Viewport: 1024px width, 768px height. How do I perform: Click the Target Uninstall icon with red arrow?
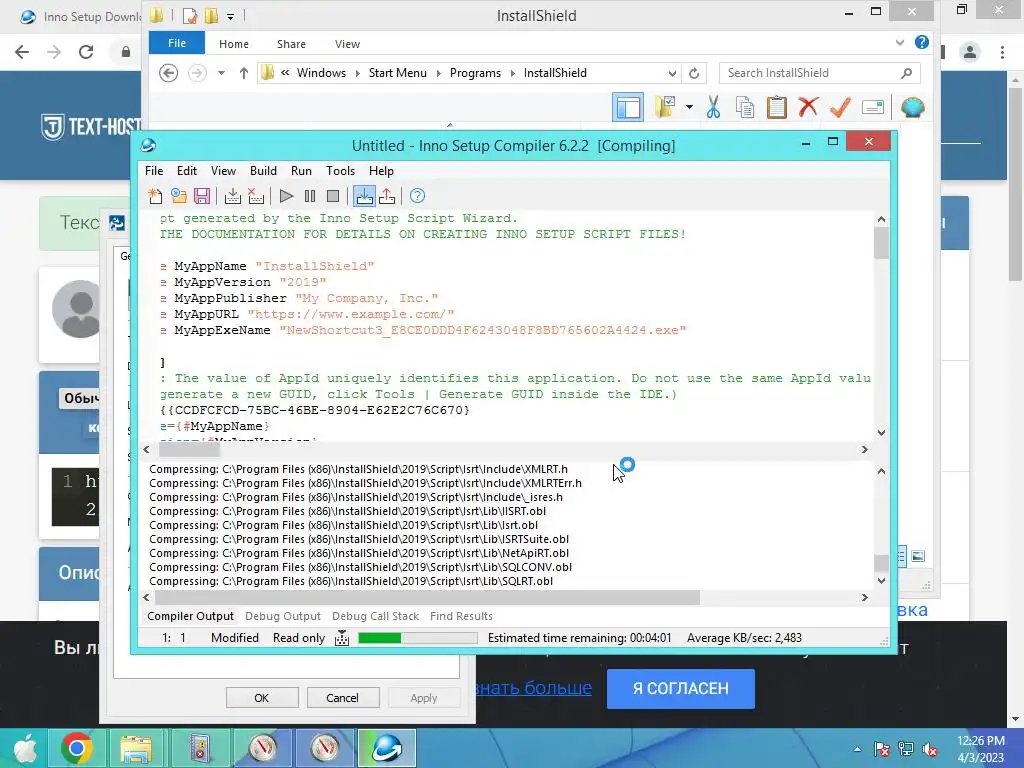coord(387,196)
